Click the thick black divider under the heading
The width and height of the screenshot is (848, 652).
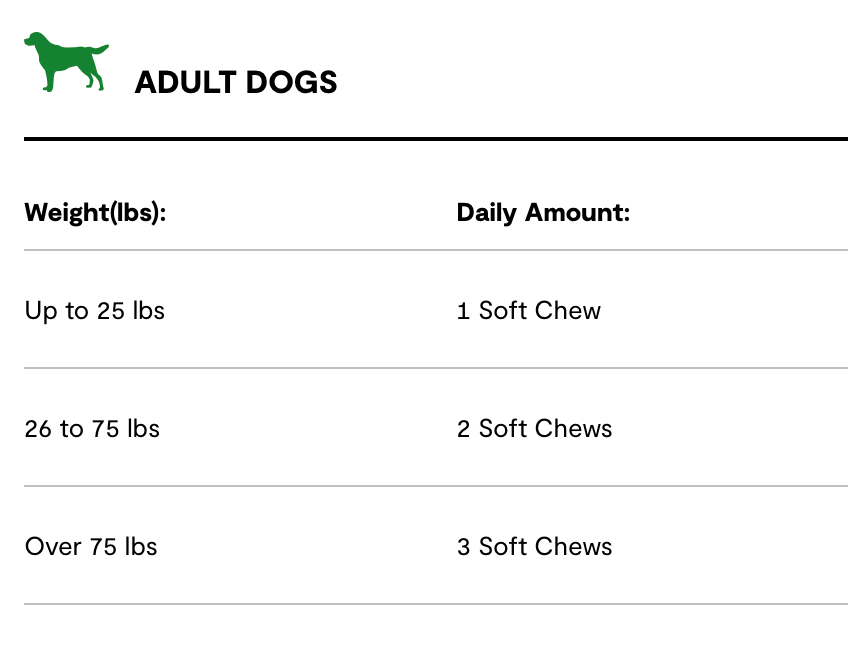point(436,139)
